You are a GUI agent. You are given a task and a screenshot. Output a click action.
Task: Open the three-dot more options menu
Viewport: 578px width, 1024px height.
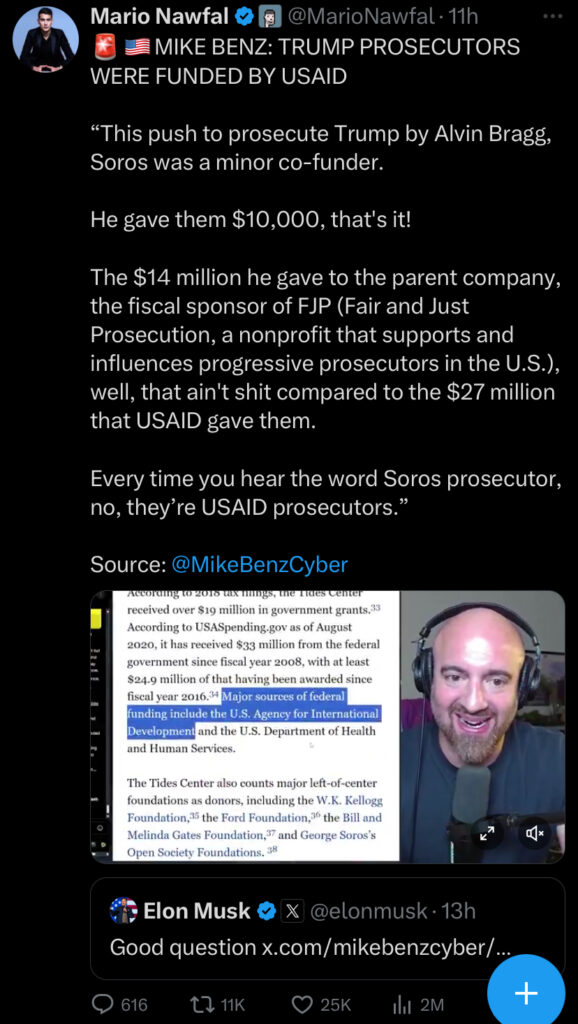[x=552, y=18]
